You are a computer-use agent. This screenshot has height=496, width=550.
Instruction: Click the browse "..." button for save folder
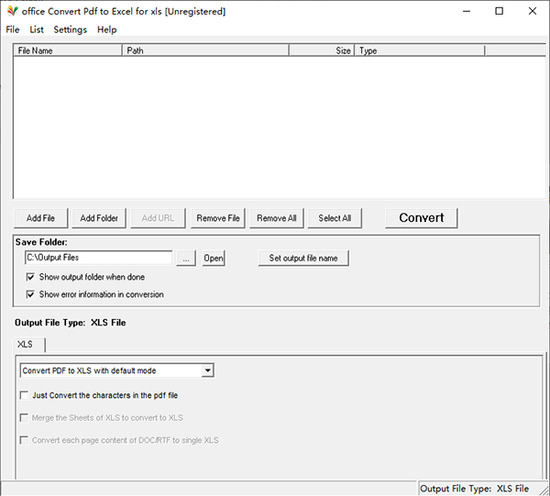[186, 258]
